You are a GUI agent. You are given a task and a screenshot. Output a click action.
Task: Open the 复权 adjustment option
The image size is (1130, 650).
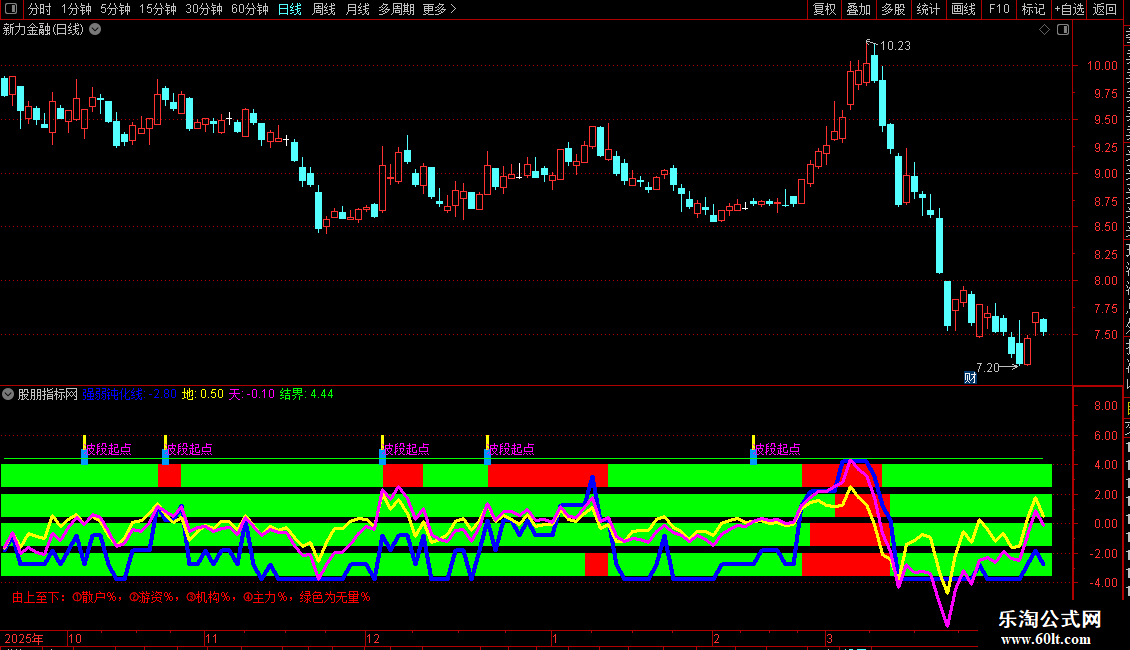[x=824, y=9]
